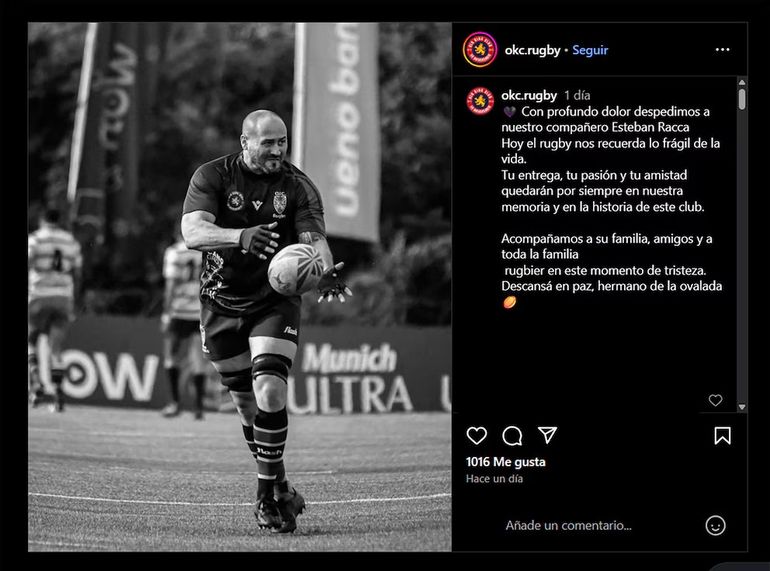
Task: Click the Hace un día timestamp
Action: point(495,479)
